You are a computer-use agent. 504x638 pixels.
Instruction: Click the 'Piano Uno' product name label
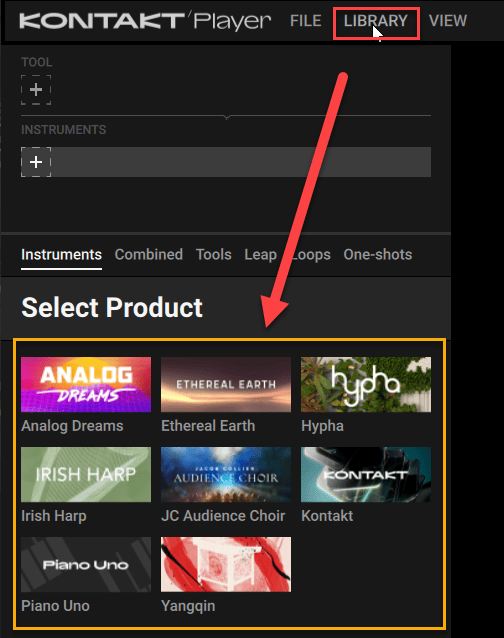[55, 606]
